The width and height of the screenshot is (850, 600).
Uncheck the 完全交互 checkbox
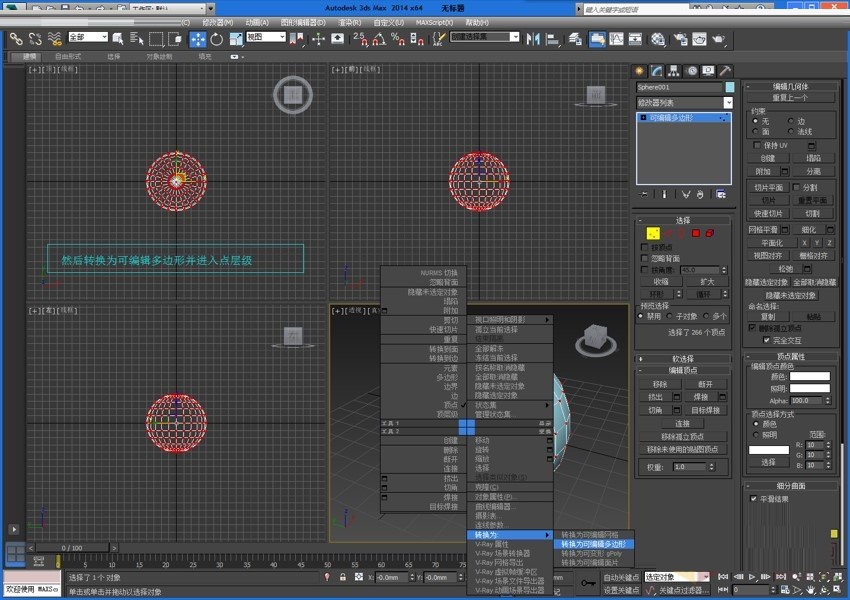click(x=767, y=340)
